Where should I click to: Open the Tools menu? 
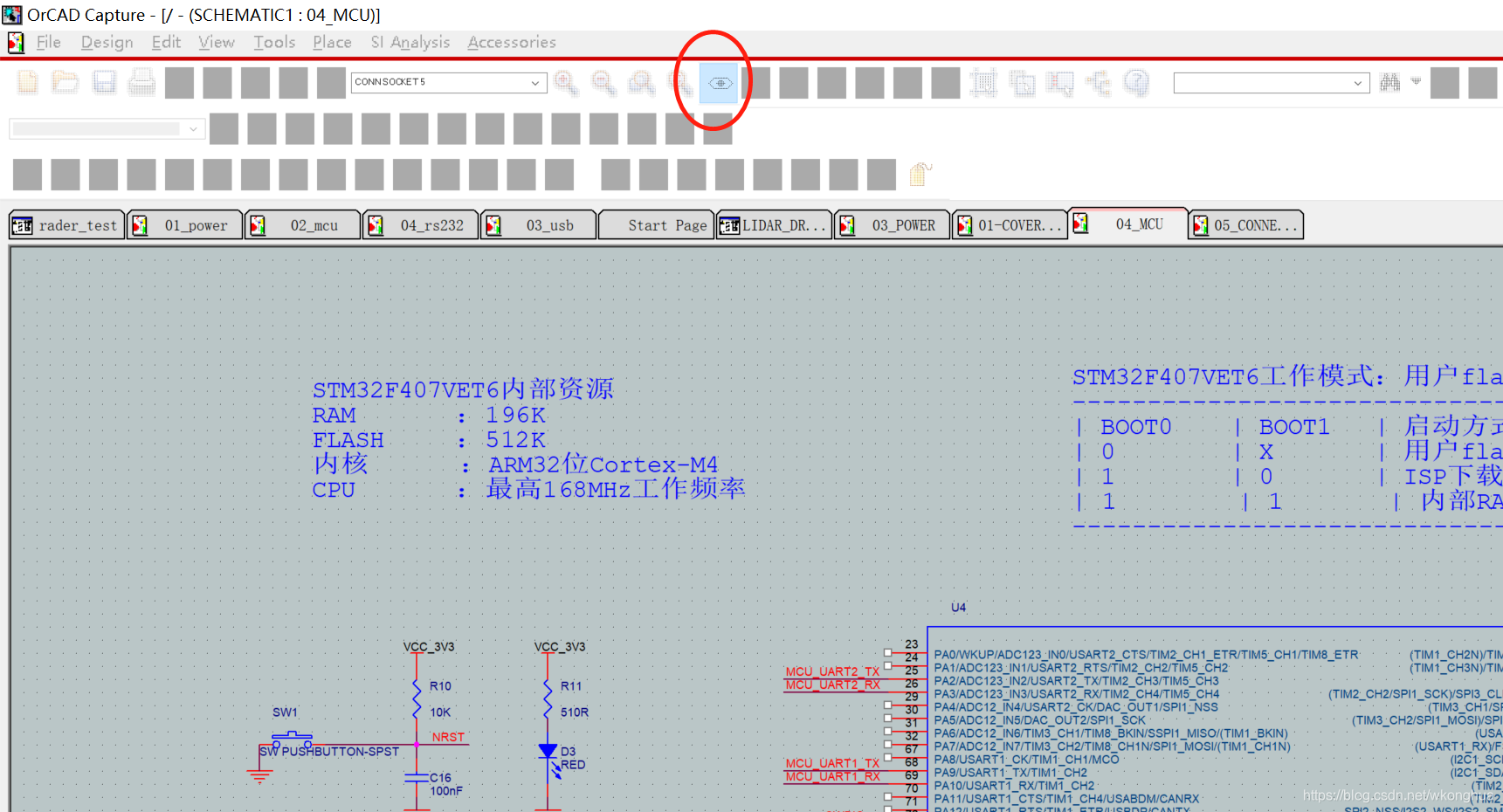(274, 42)
